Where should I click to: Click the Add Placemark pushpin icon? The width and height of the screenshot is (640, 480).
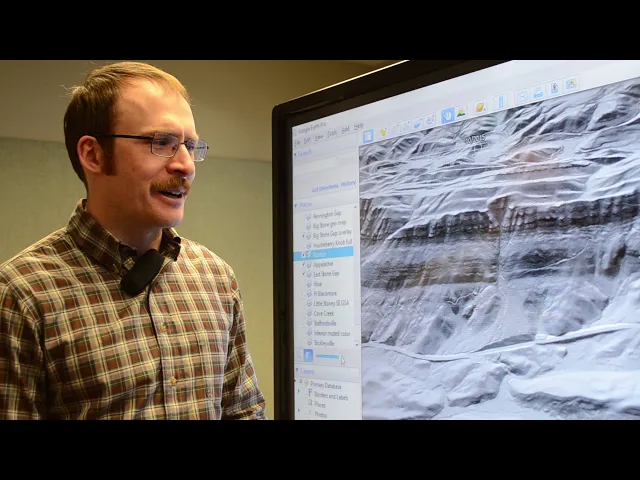[382, 133]
